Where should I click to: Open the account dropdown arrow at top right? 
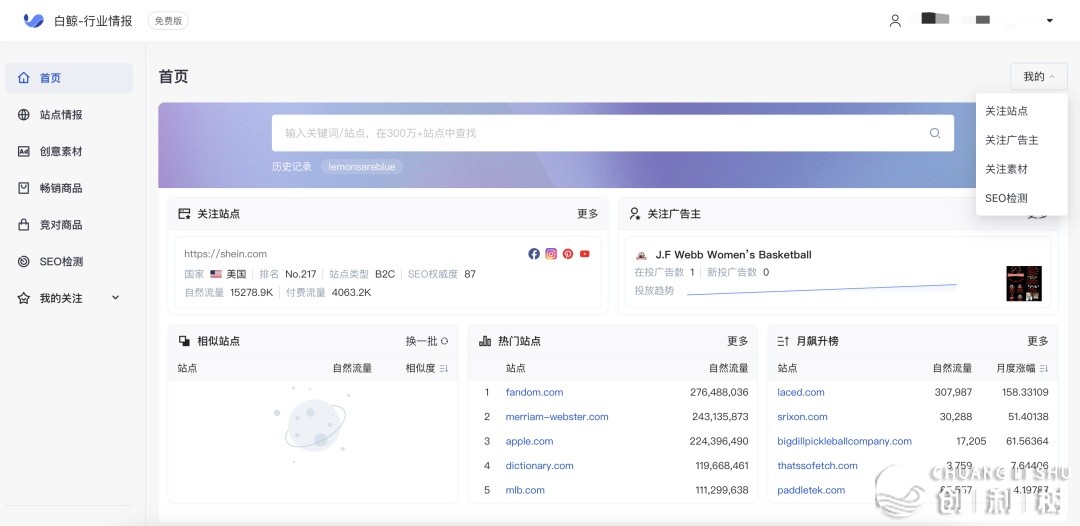[1049, 21]
